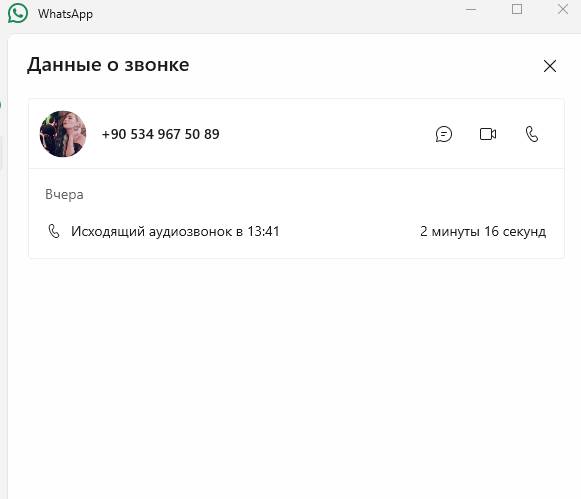Click the small handset icon beside the call entry
Viewport: 581px width, 499px height.
[54, 231]
